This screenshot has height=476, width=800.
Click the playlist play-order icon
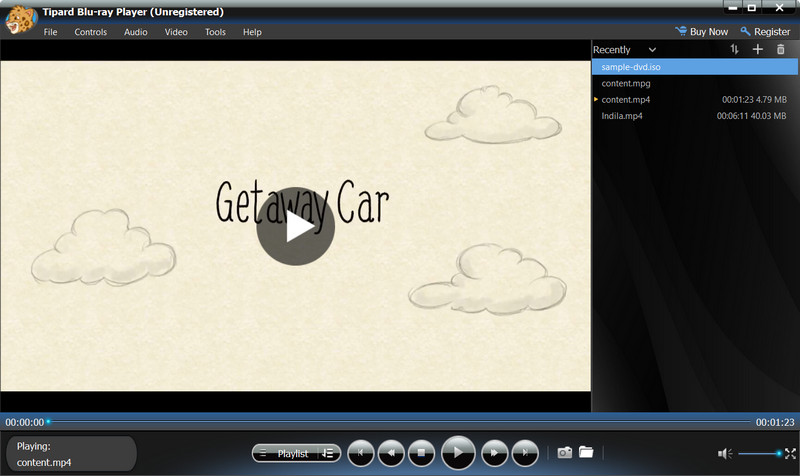point(328,453)
